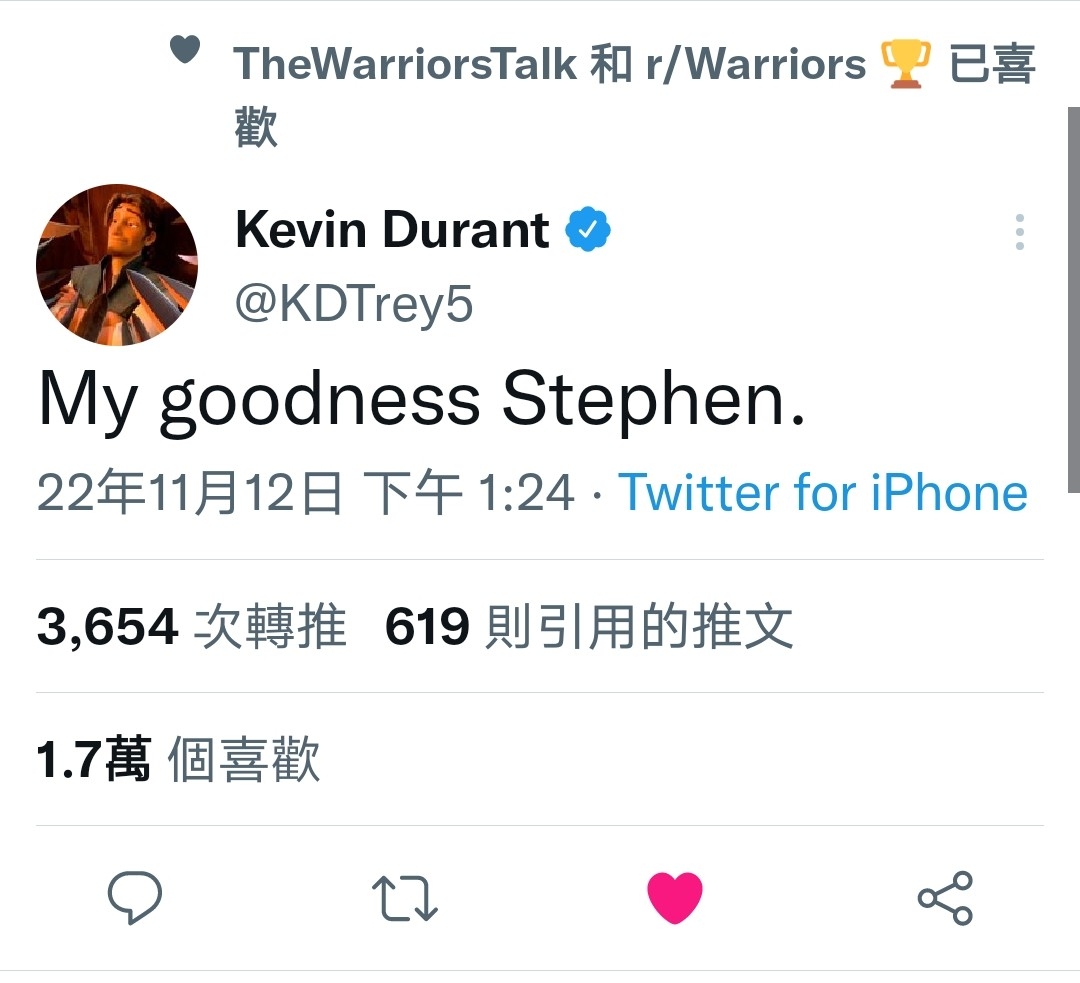The width and height of the screenshot is (1080, 983).
Task: Click the Twitter for iPhone link
Action: 823,493
